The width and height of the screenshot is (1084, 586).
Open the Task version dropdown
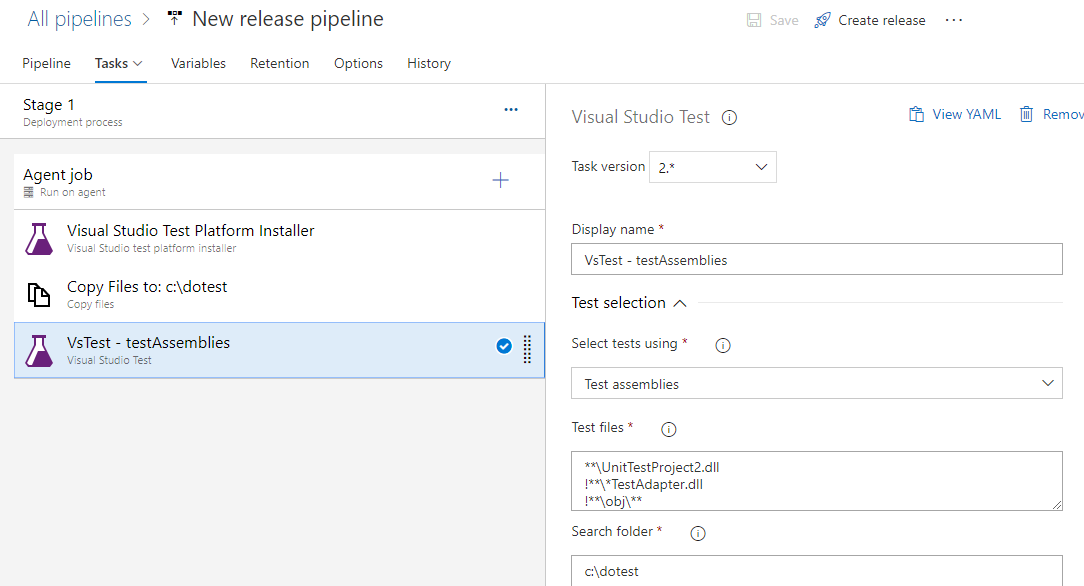click(713, 167)
